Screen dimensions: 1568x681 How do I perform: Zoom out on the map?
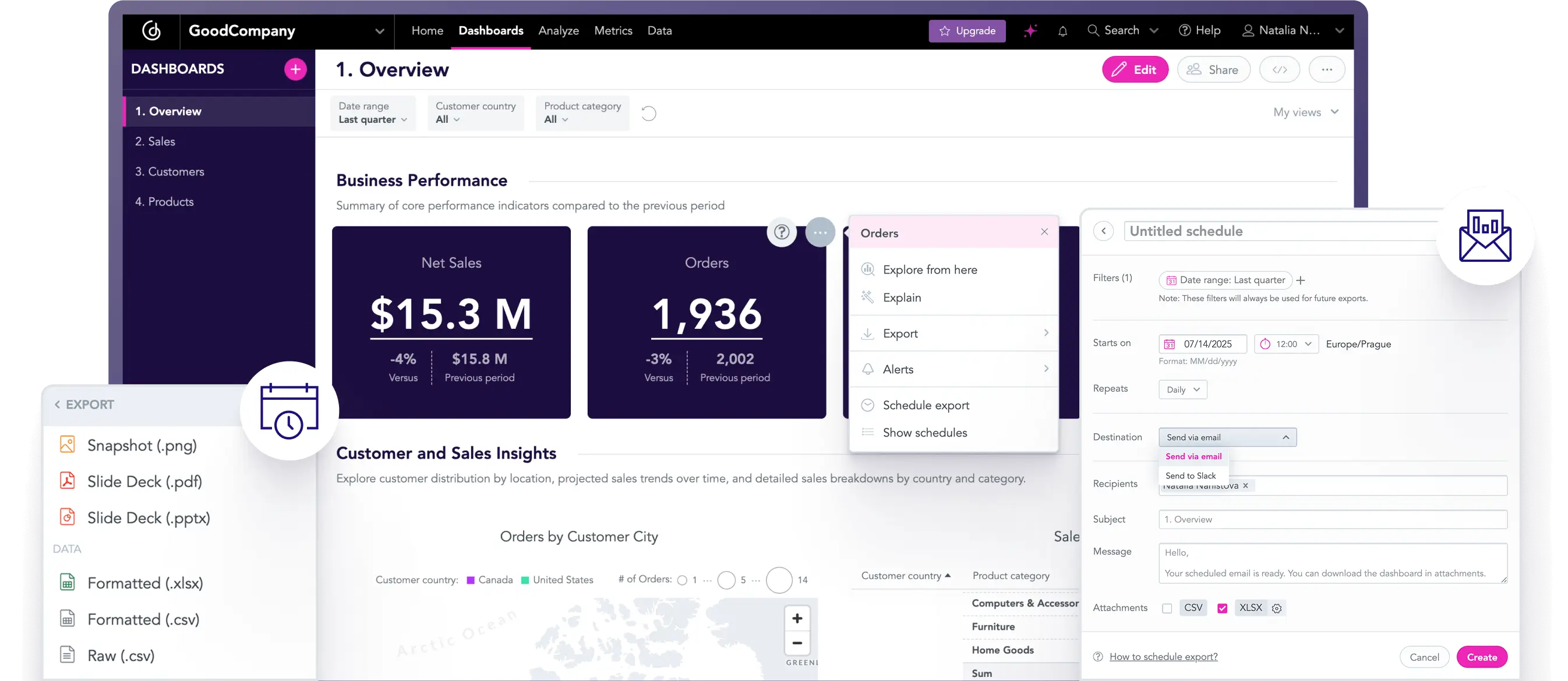tap(797, 643)
